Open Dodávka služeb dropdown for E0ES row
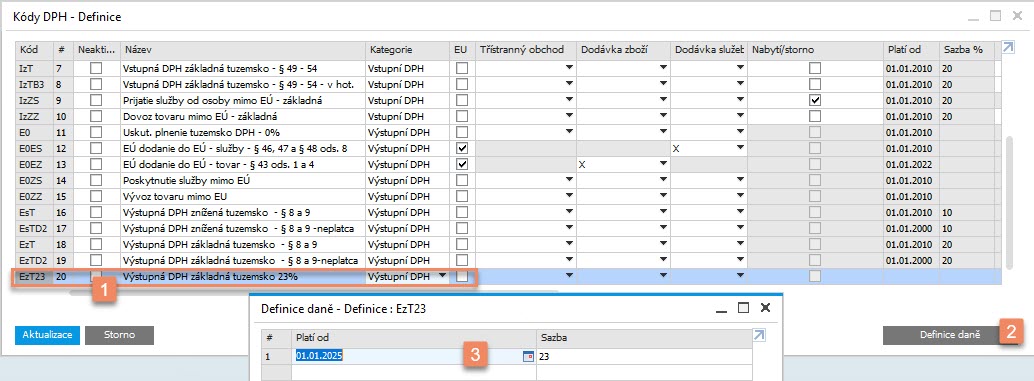 [741, 148]
